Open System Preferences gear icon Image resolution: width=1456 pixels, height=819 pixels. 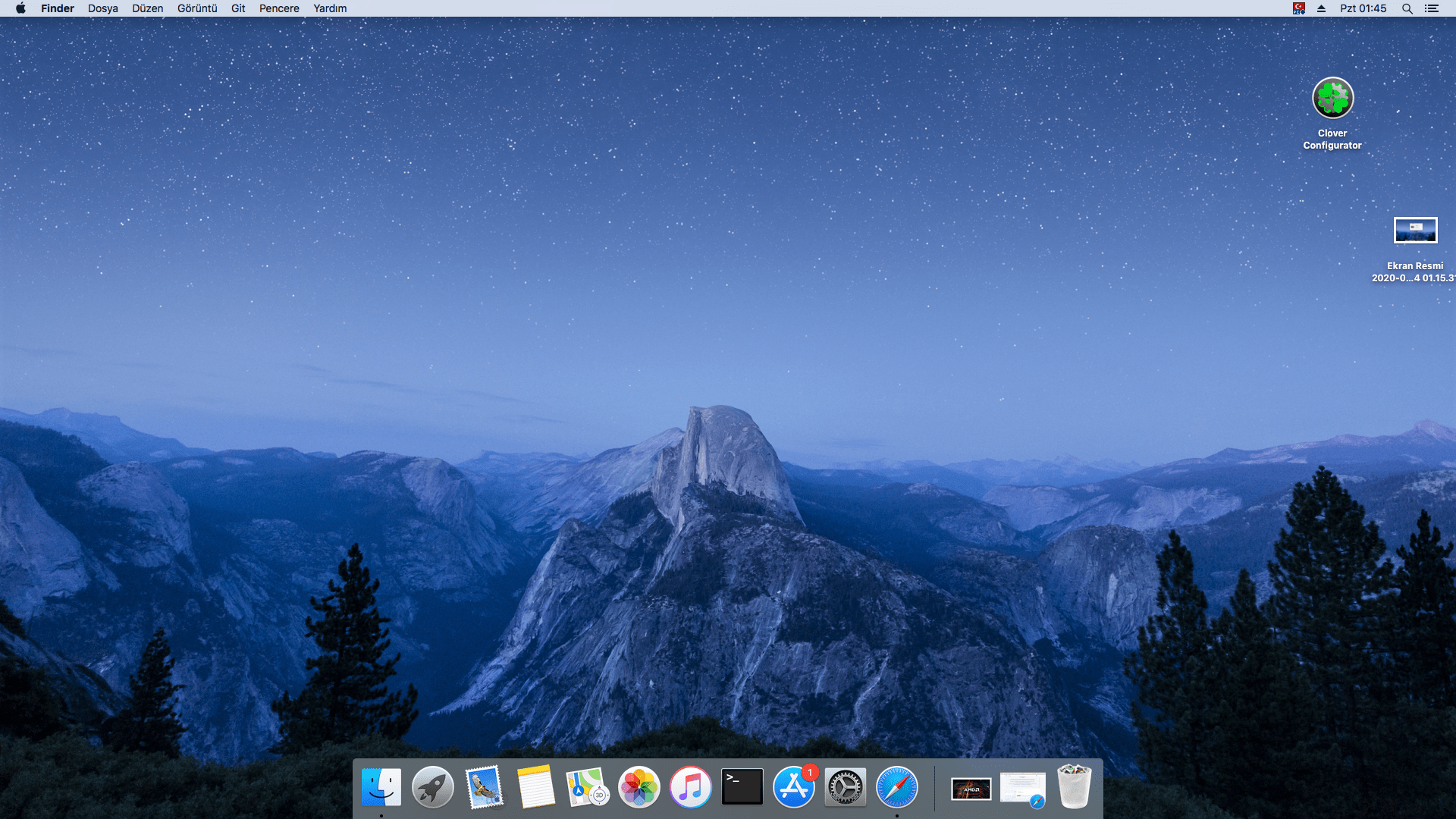pyautogui.click(x=845, y=787)
